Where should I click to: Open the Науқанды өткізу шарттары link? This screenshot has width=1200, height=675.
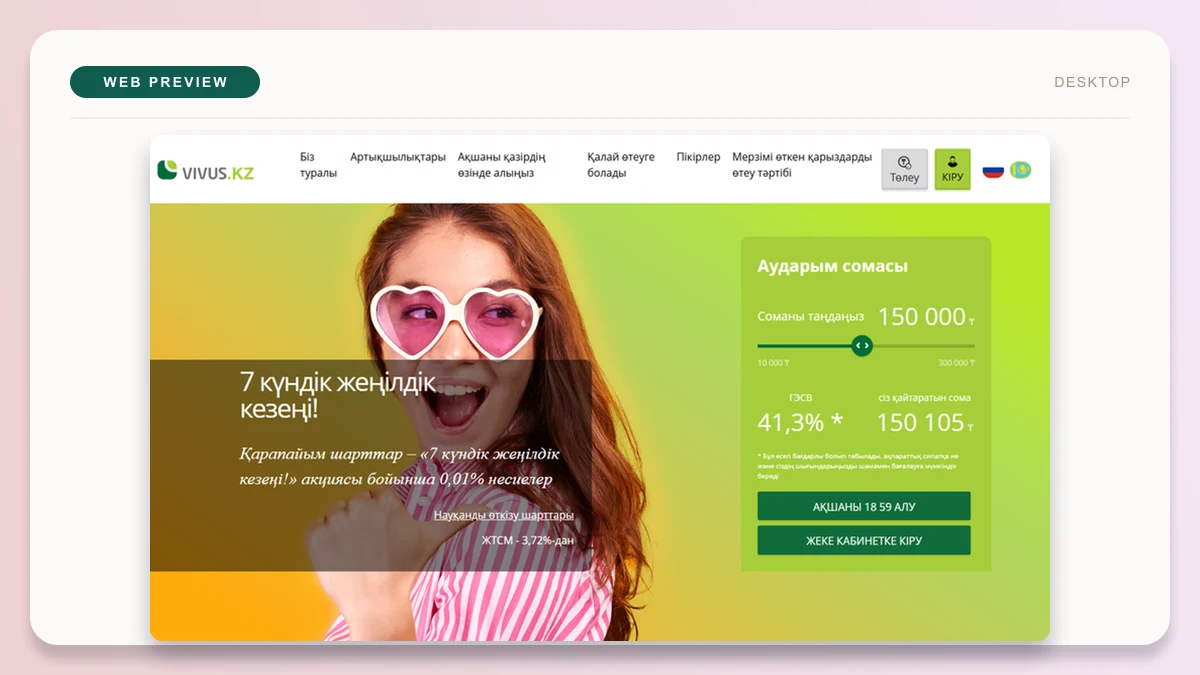pos(504,515)
